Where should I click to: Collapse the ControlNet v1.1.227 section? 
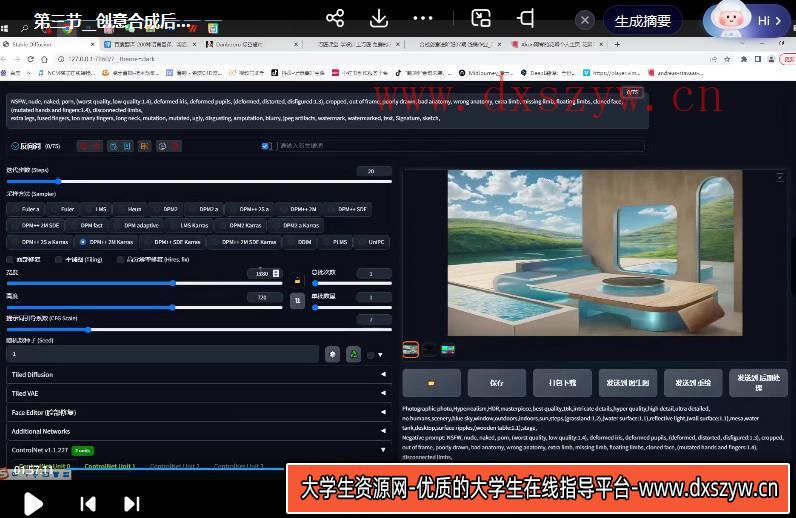coord(198,450)
